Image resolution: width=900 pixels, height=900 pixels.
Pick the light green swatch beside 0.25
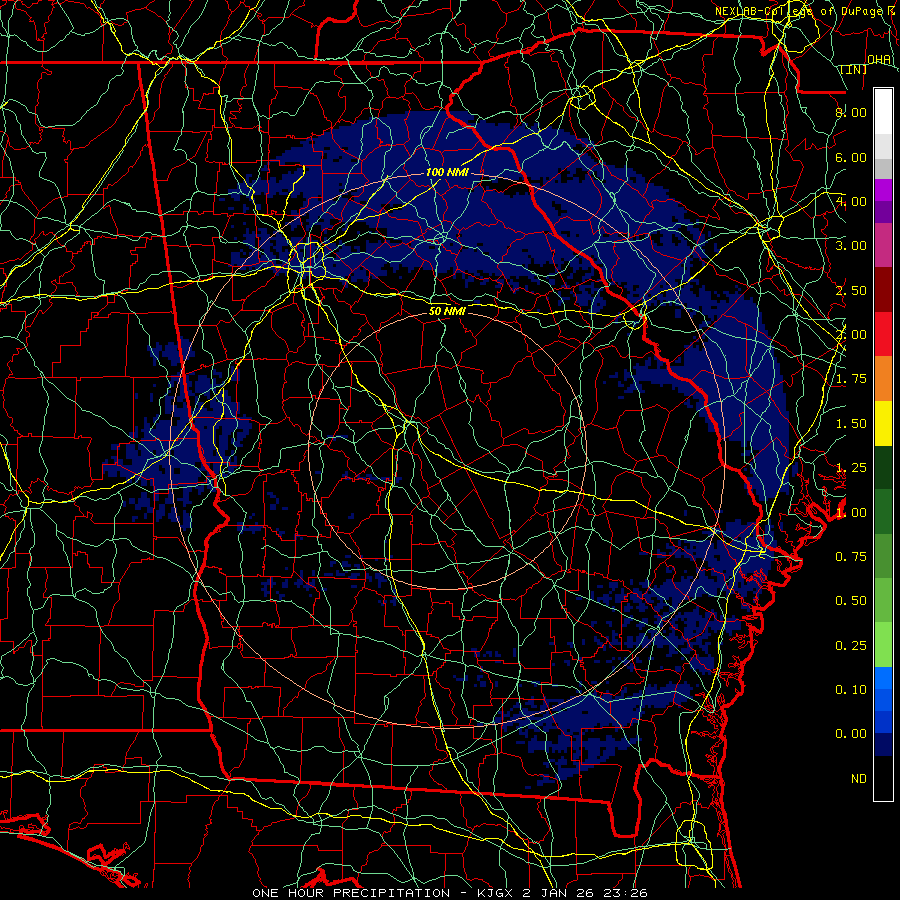(883, 645)
